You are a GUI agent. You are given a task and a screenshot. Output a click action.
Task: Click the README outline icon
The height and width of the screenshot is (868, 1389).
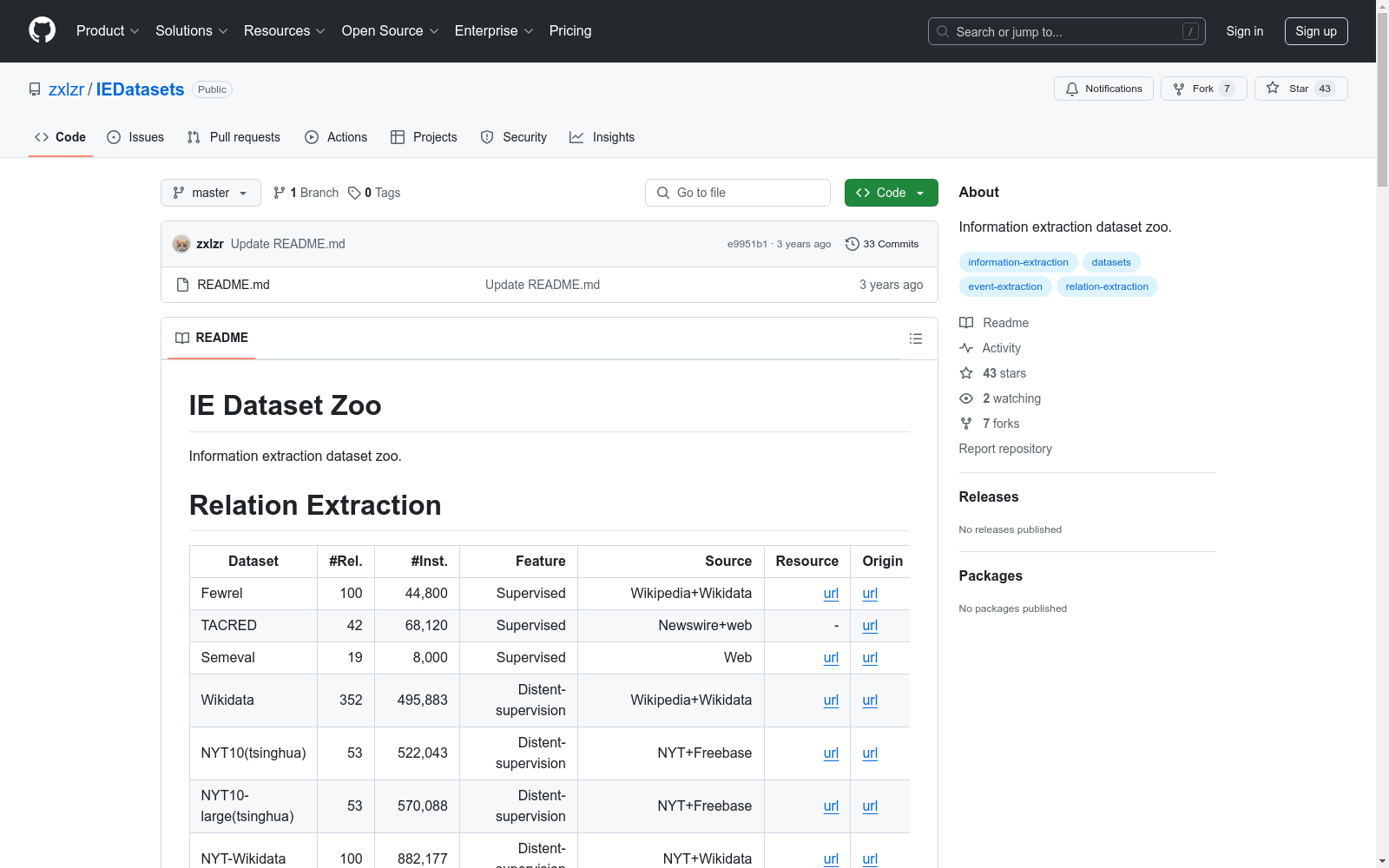tap(915, 339)
